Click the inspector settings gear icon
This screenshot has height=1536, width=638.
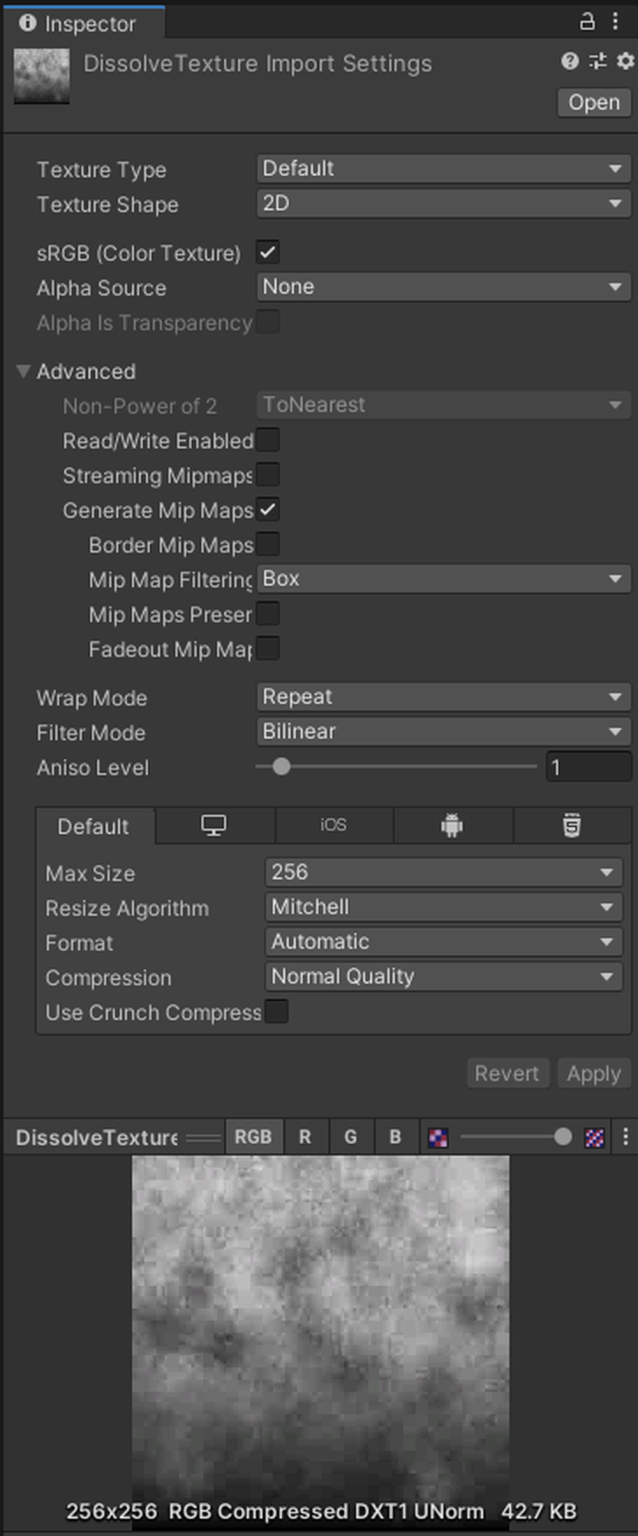tap(624, 61)
